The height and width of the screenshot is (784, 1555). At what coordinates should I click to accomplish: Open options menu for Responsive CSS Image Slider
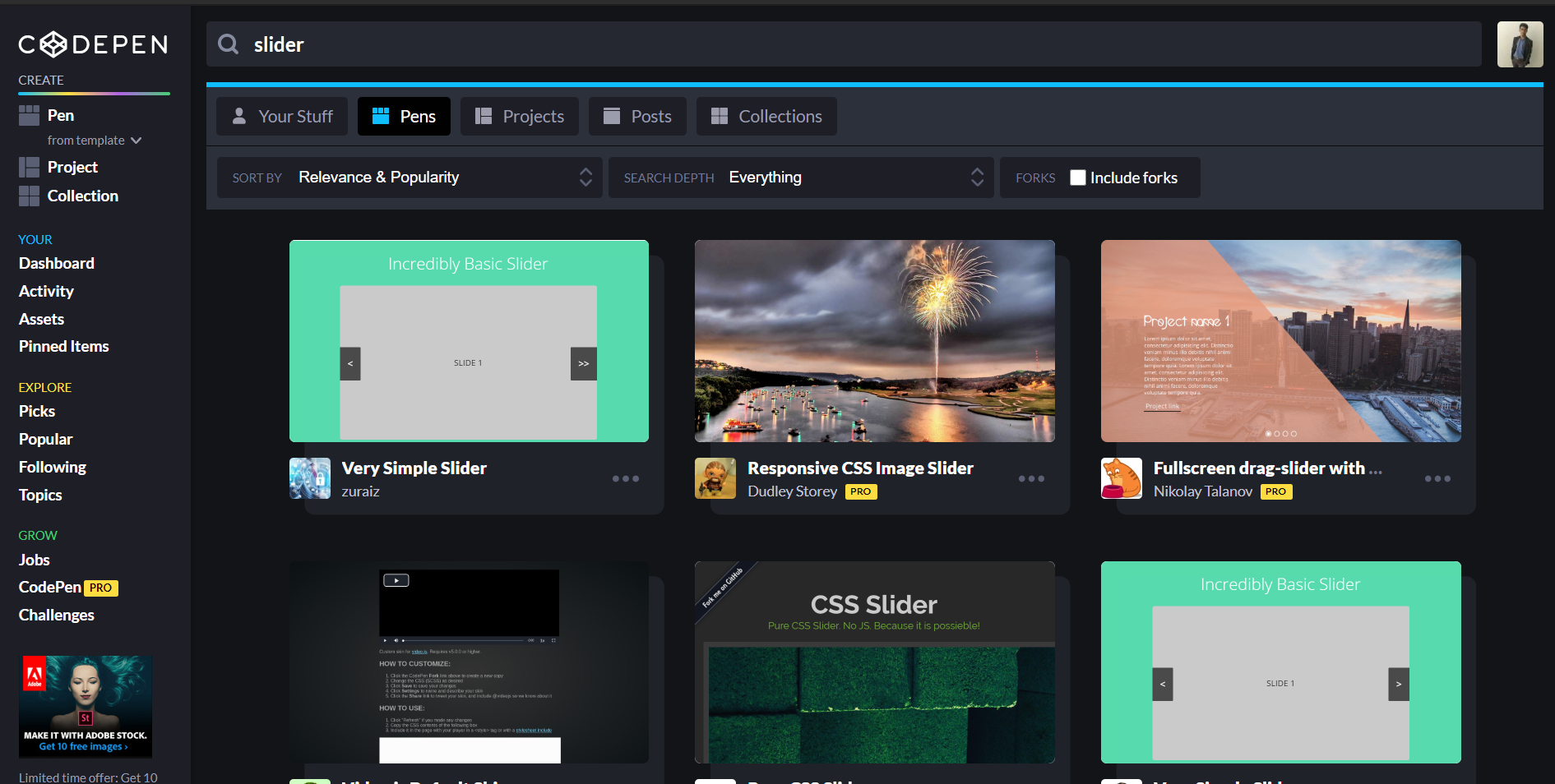click(x=1030, y=479)
